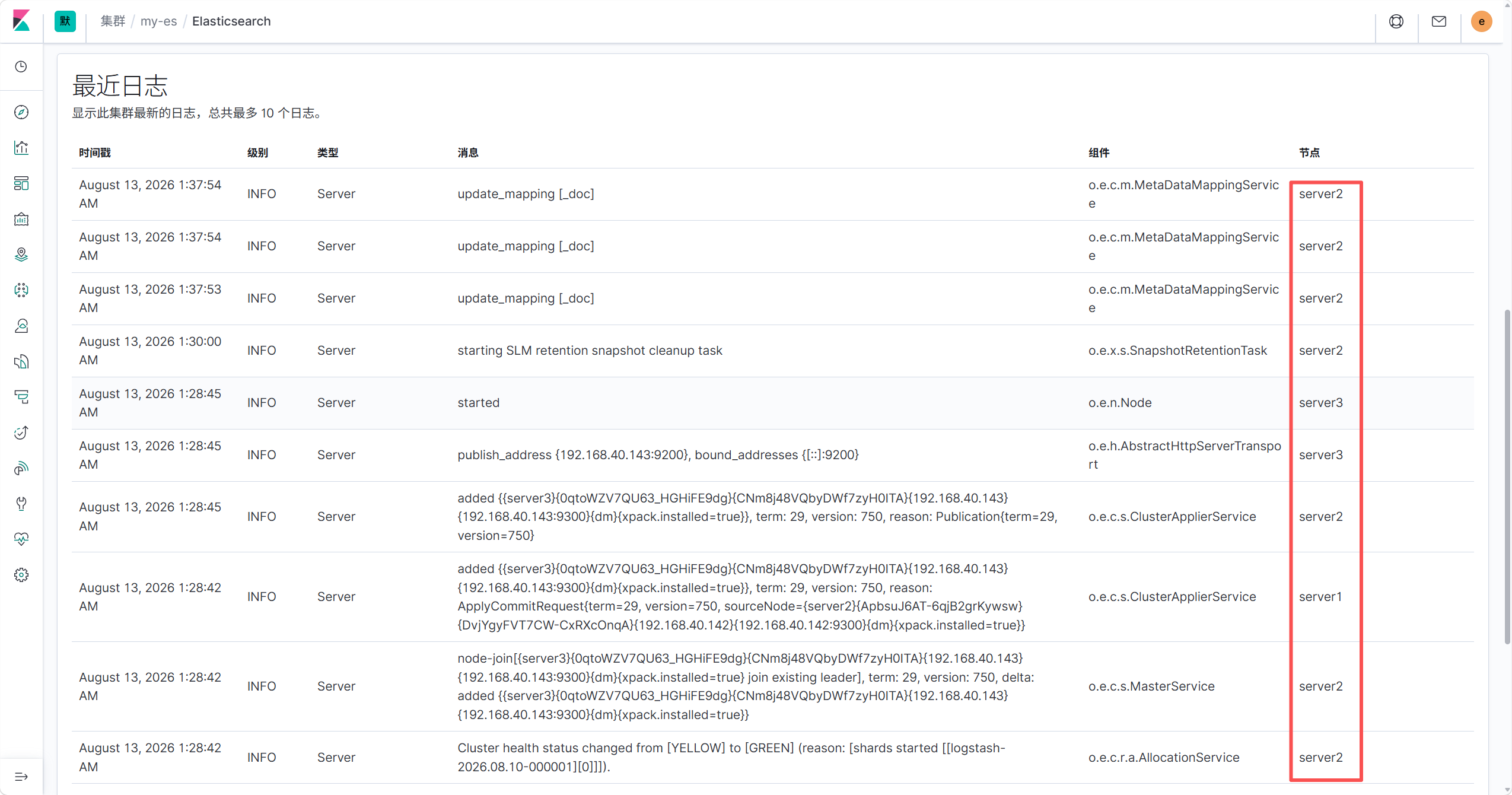Open Maps icon in sidebar

(21, 255)
